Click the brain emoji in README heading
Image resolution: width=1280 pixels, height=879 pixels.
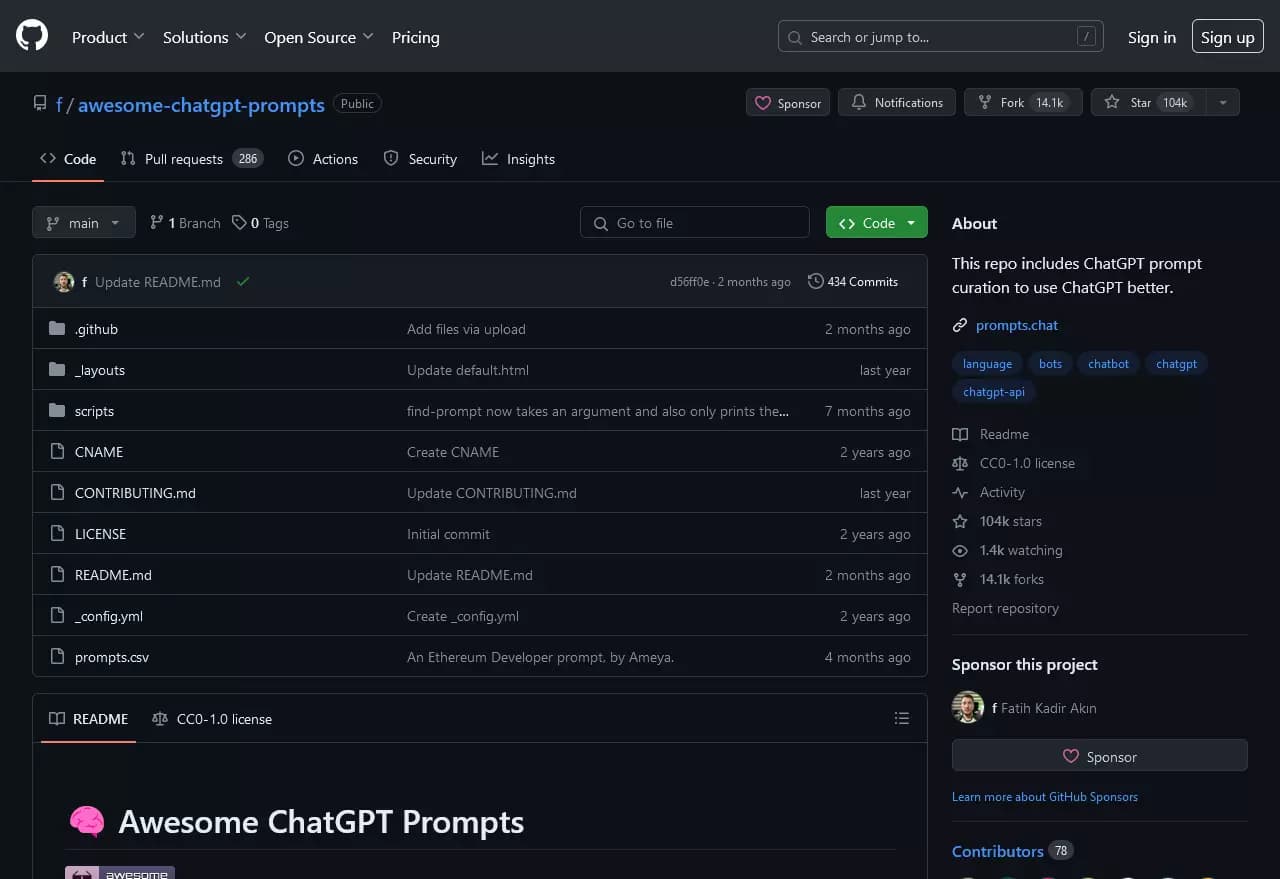pyautogui.click(x=87, y=822)
